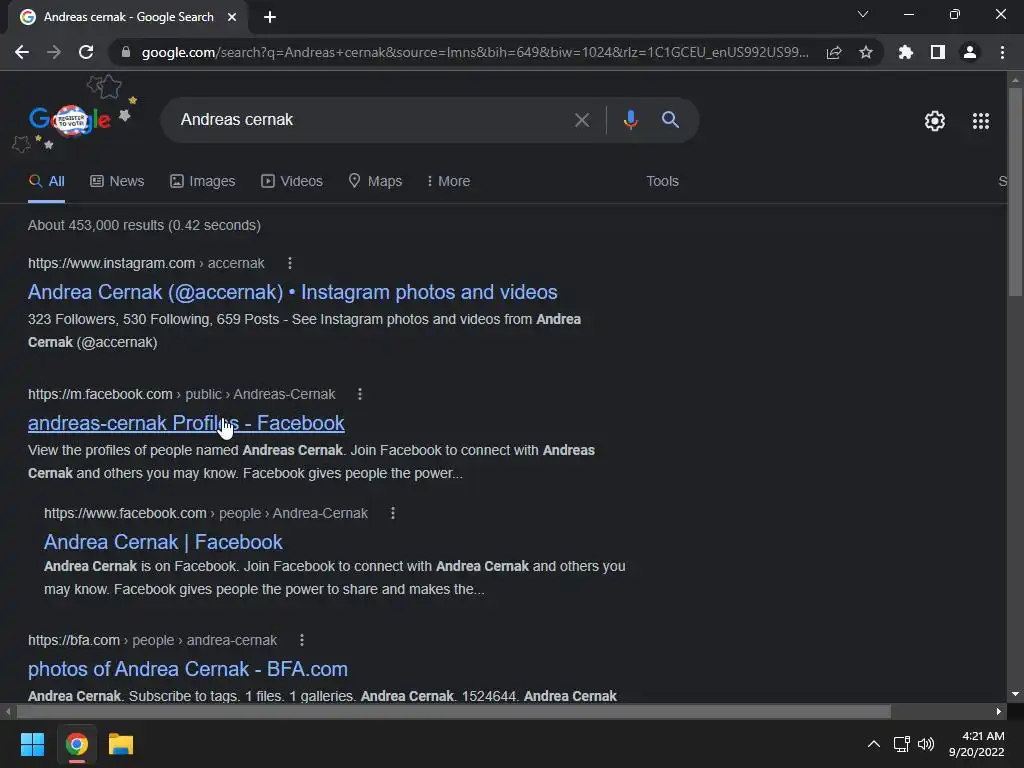Click the lock site info icon

126,52
